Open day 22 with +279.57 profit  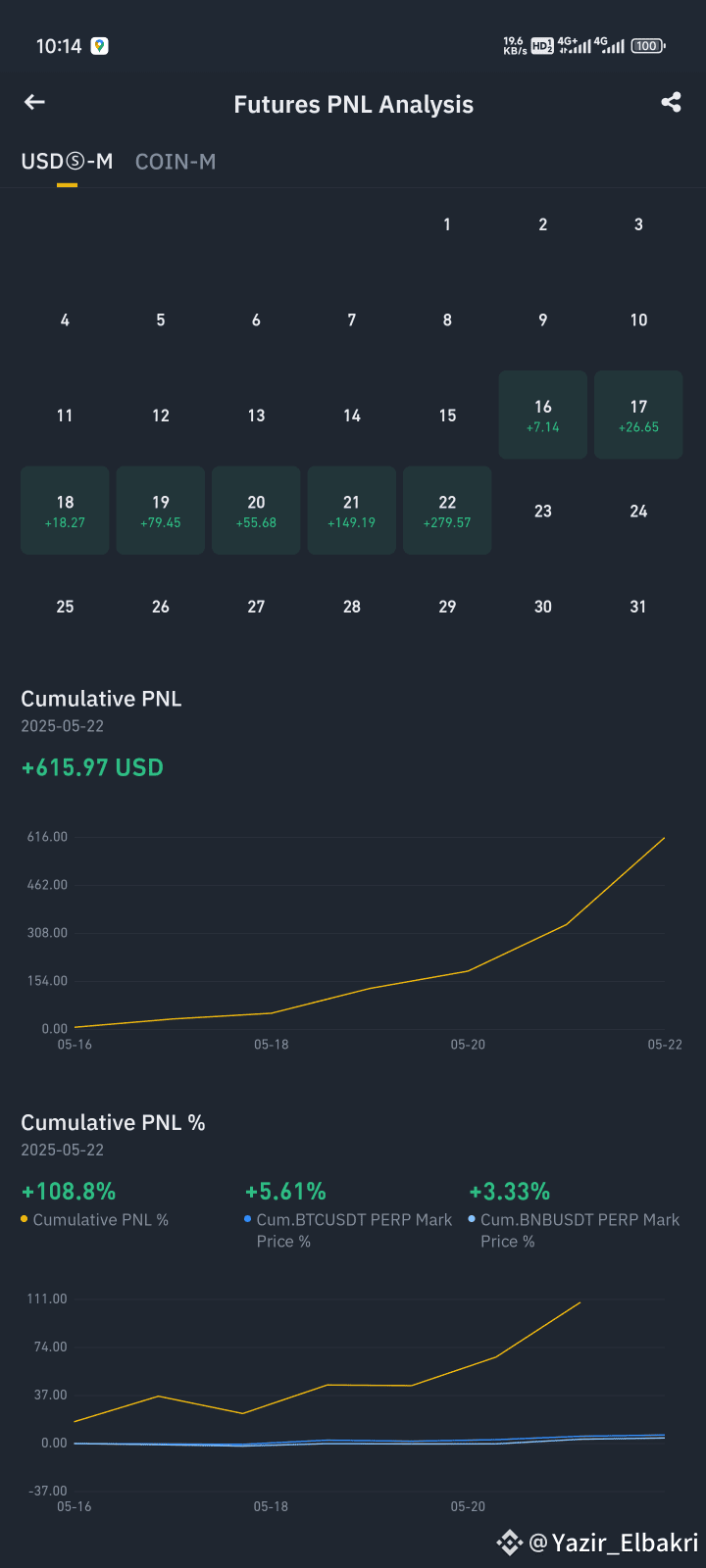(x=447, y=511)
